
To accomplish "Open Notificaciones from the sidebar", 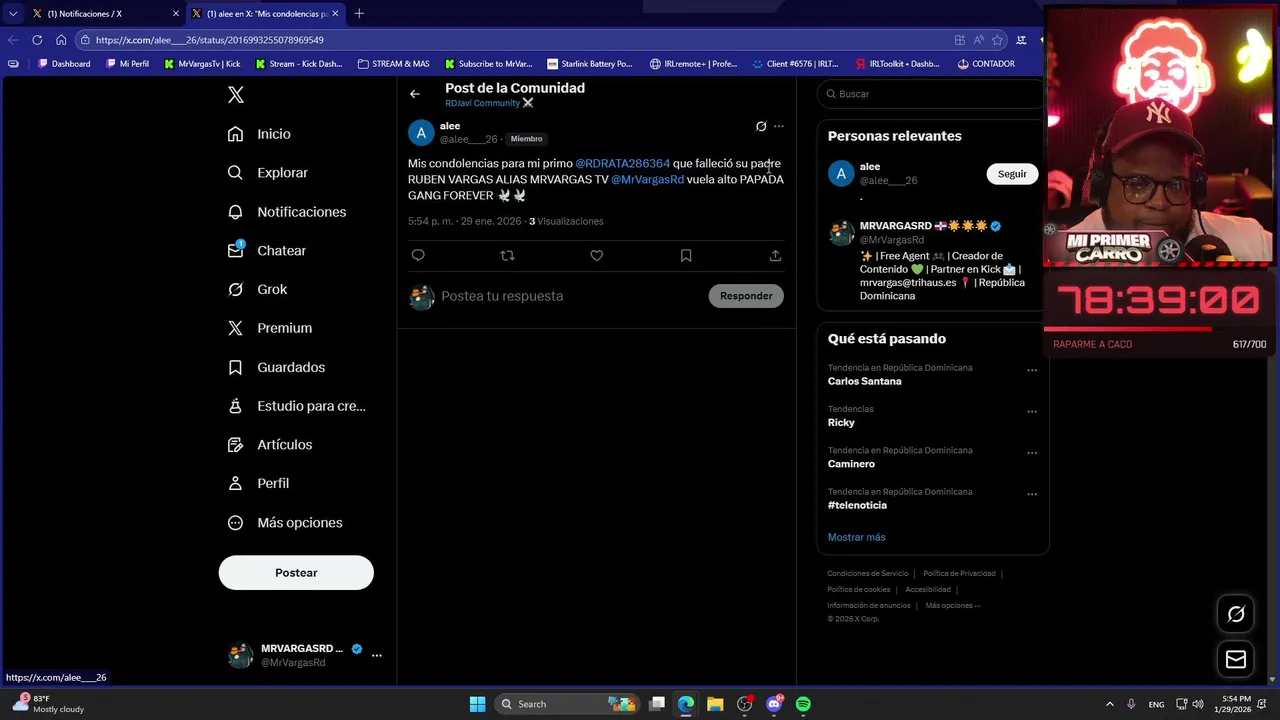I will point(287,212).
